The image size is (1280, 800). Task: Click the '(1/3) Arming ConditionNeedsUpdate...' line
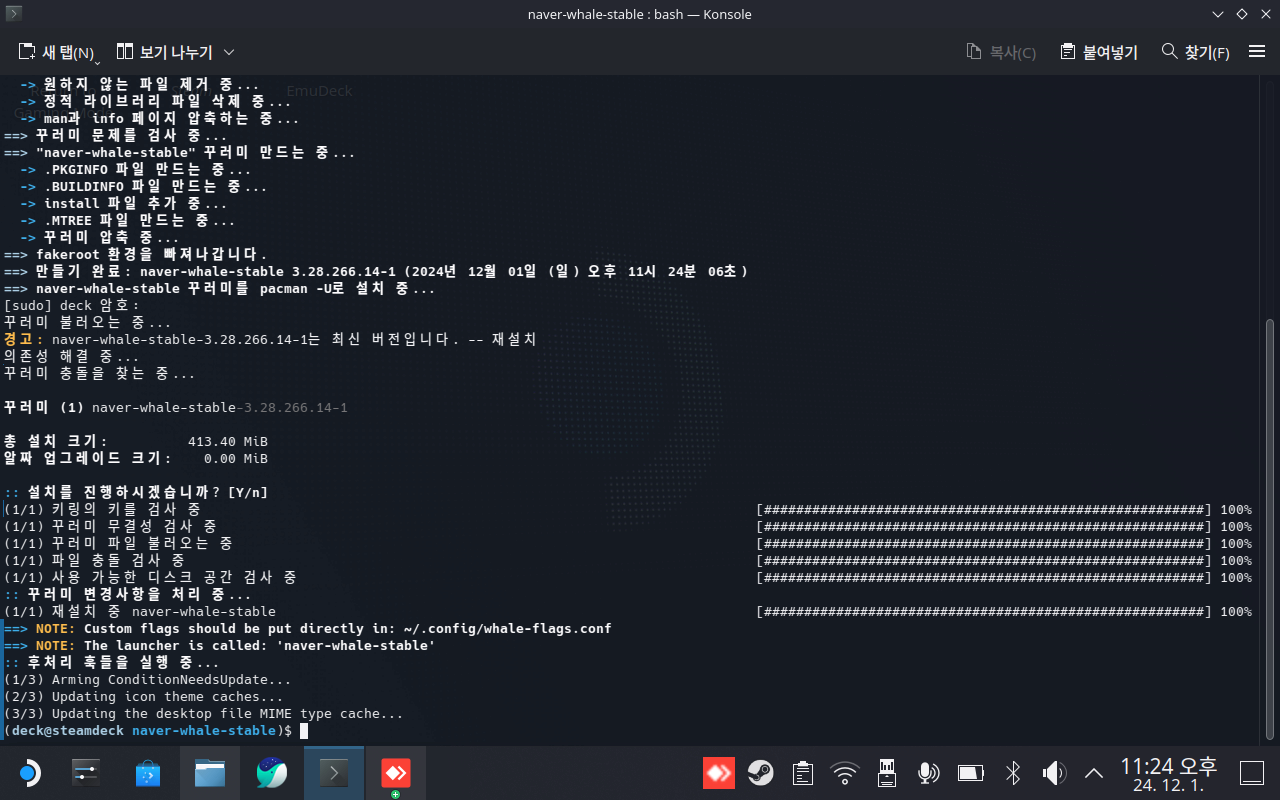147,680
